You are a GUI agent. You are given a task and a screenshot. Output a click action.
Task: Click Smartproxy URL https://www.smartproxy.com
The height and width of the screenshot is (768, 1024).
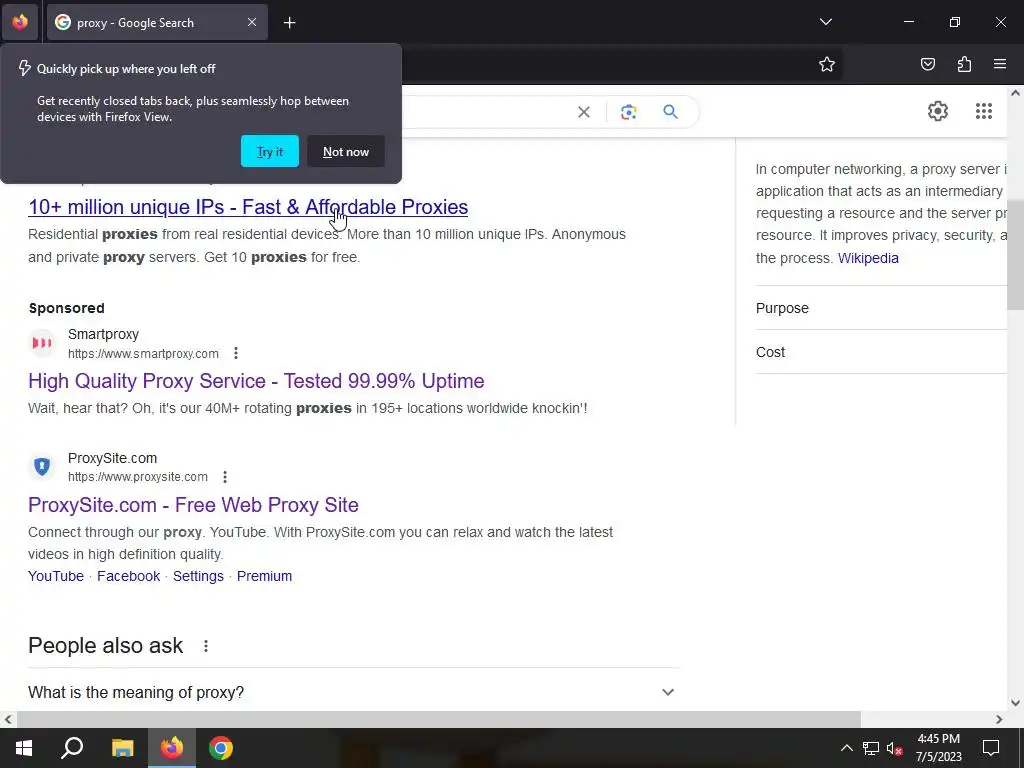click(x=143, y=354)
